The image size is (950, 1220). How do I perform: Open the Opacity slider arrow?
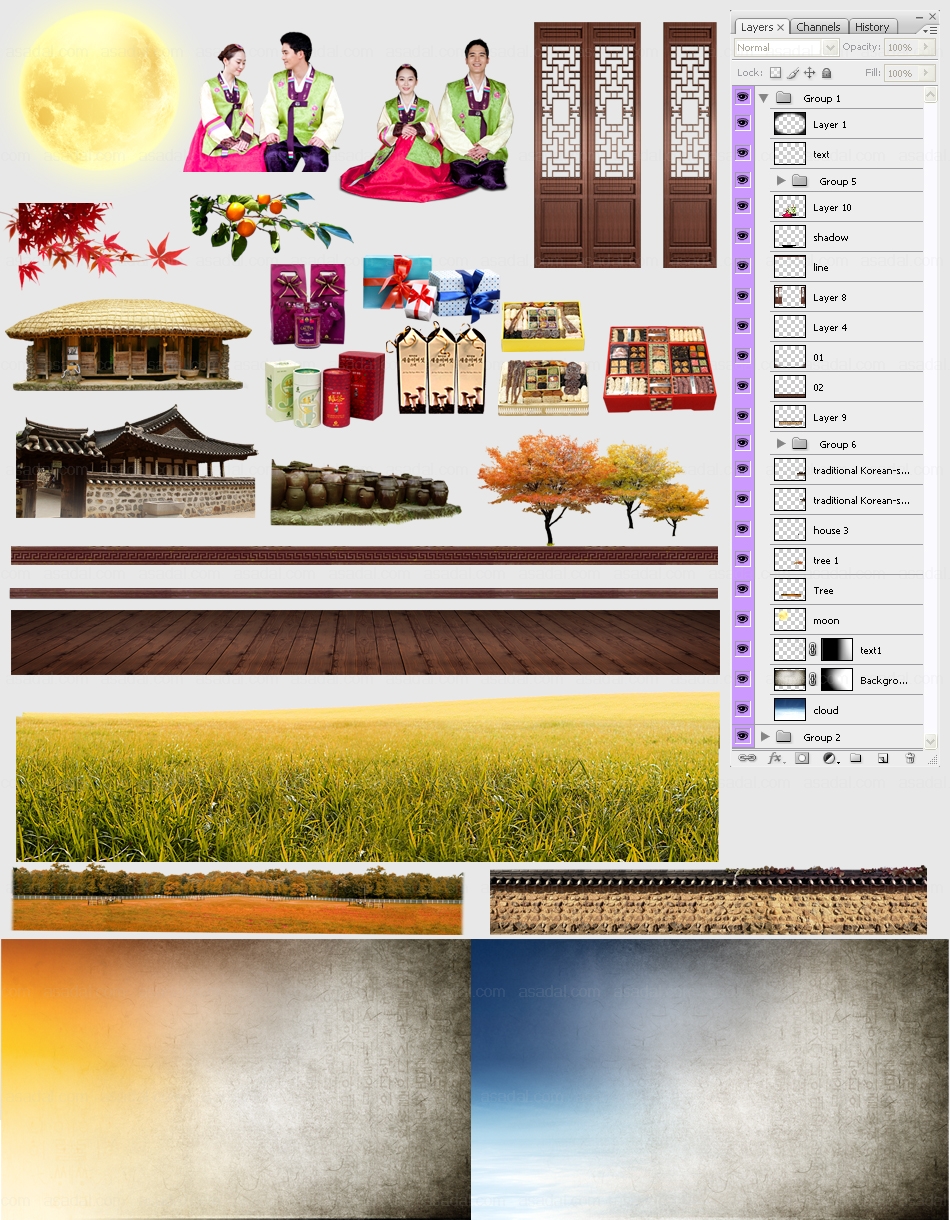click(x=927, y=48)
